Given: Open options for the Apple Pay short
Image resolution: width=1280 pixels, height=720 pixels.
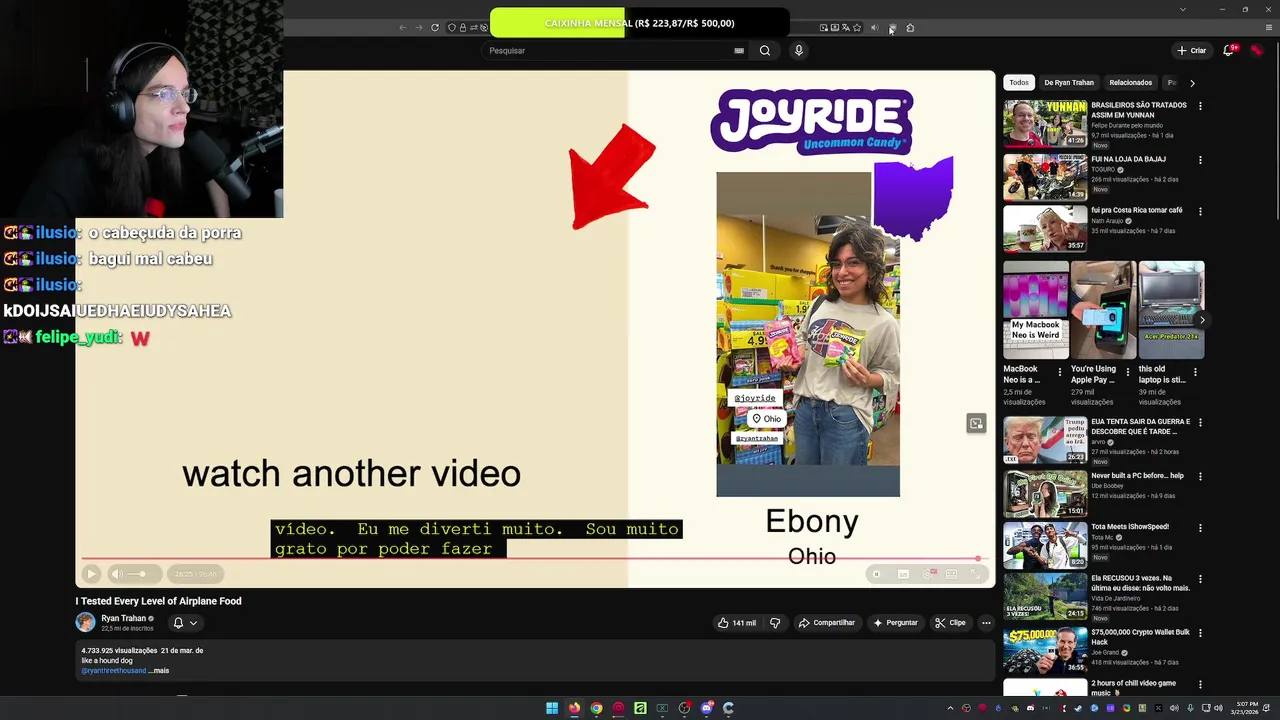Looking at the screenshot, I should click(x=1128, y=371).
